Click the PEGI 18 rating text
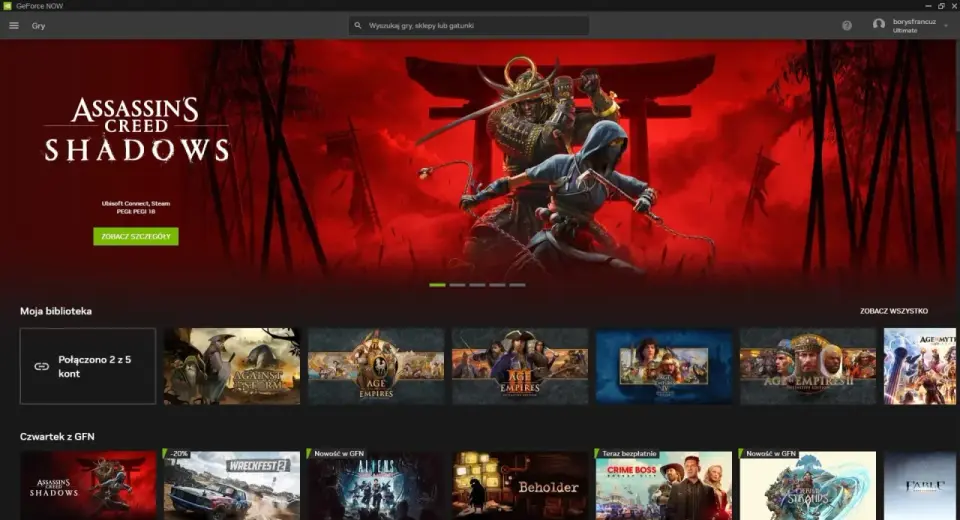 point(136,211)
